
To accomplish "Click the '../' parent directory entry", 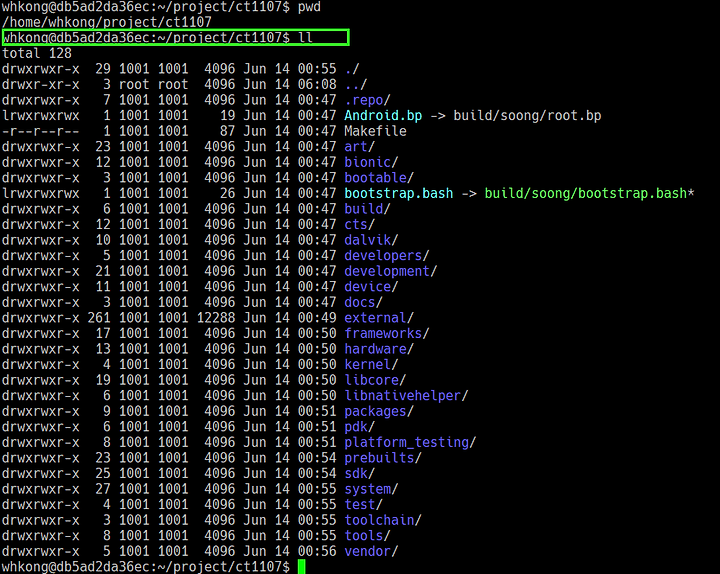I will [x=356, y=84].
